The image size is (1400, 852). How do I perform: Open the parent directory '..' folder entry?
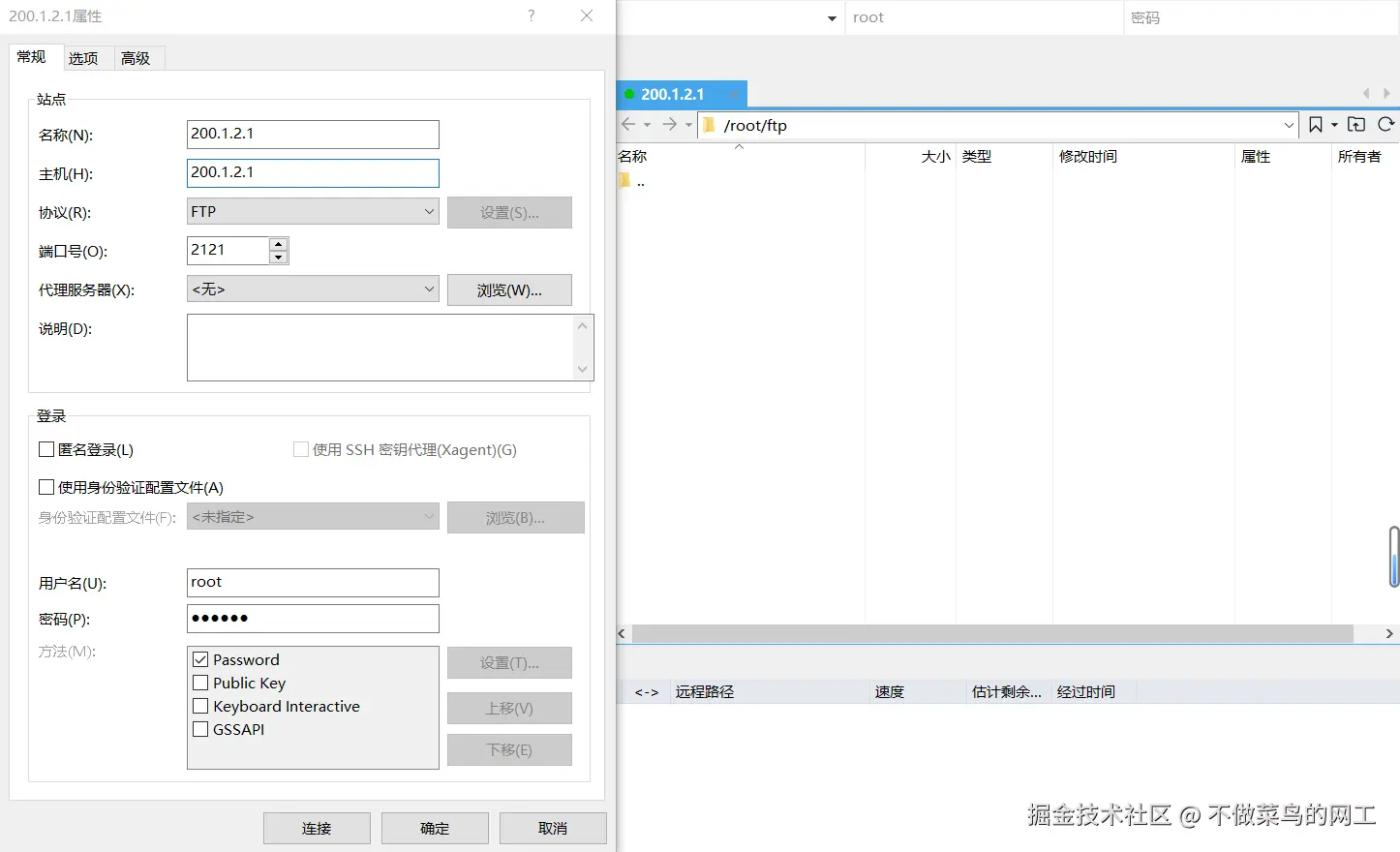[631, 181]
